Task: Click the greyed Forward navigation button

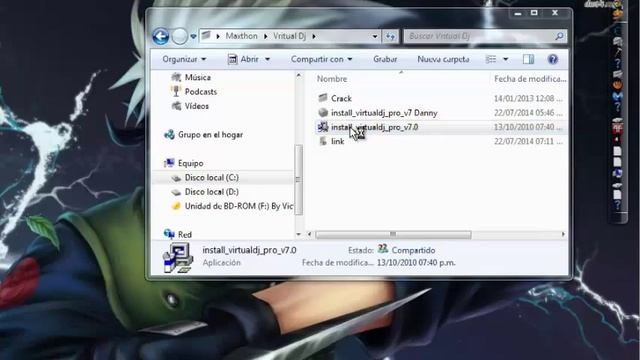Action: pyautogui.click(x=179, y=36)
